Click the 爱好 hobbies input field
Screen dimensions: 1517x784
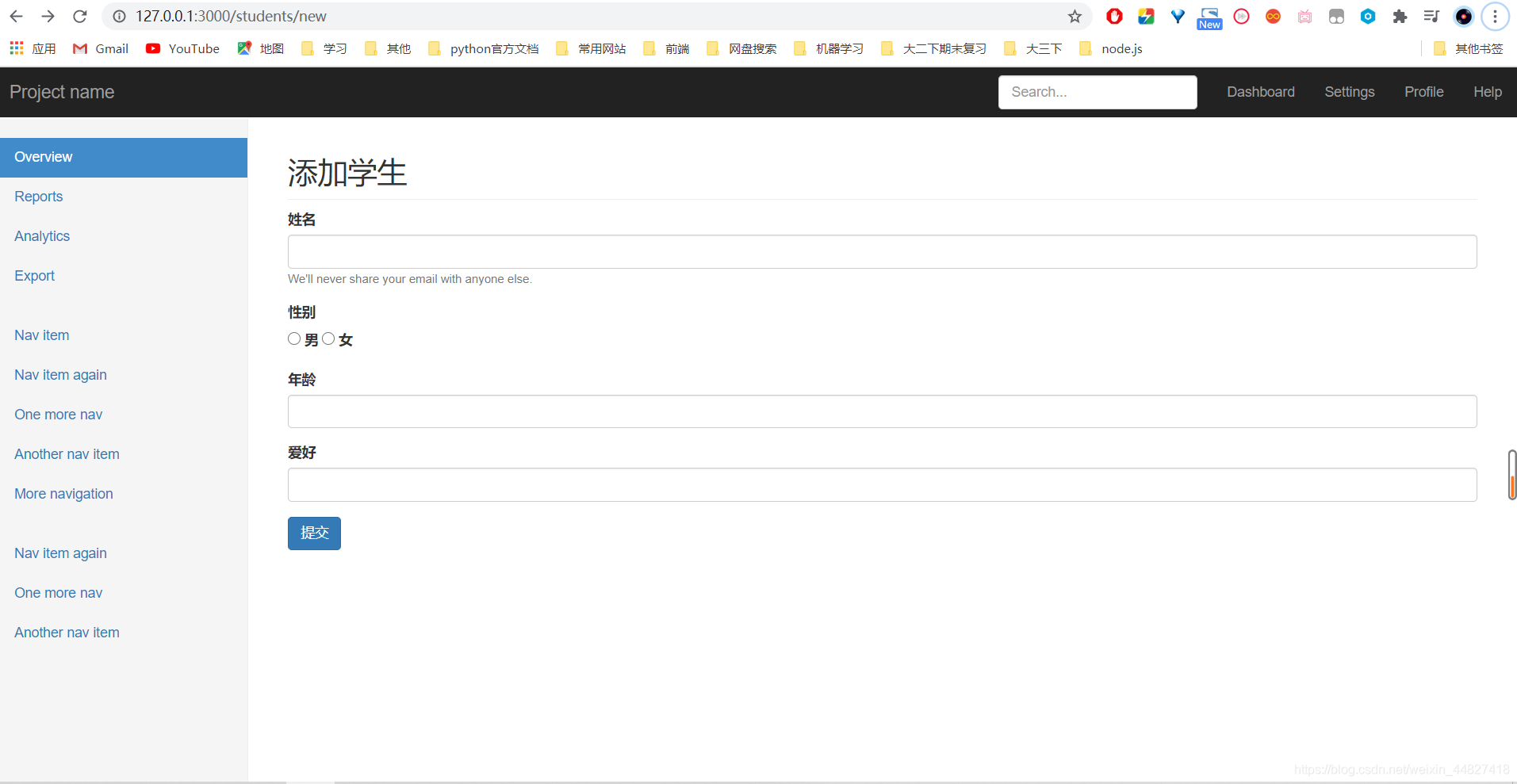[882, 484]
